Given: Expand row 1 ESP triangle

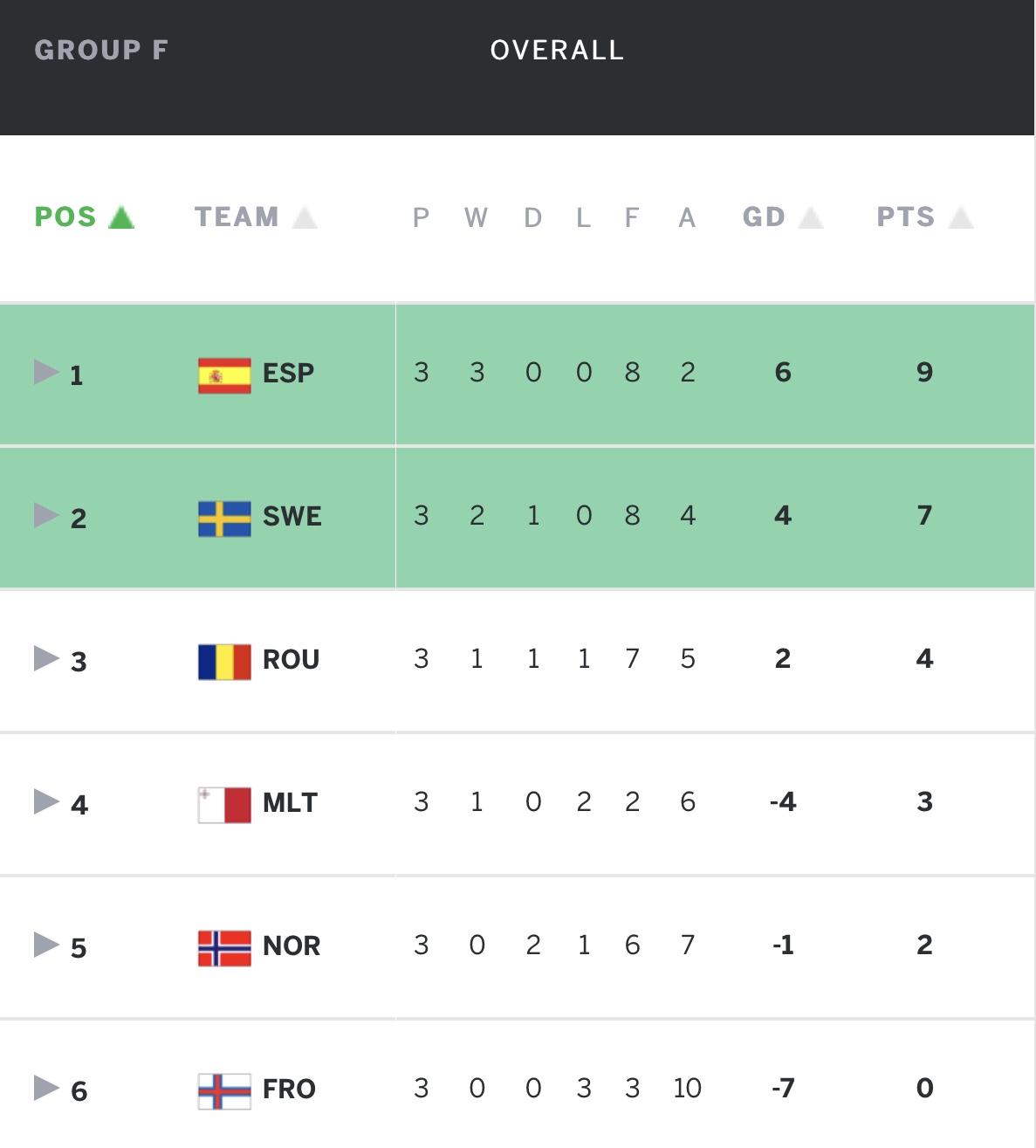Looking at the screenshot, I should (x=46, y=372).
